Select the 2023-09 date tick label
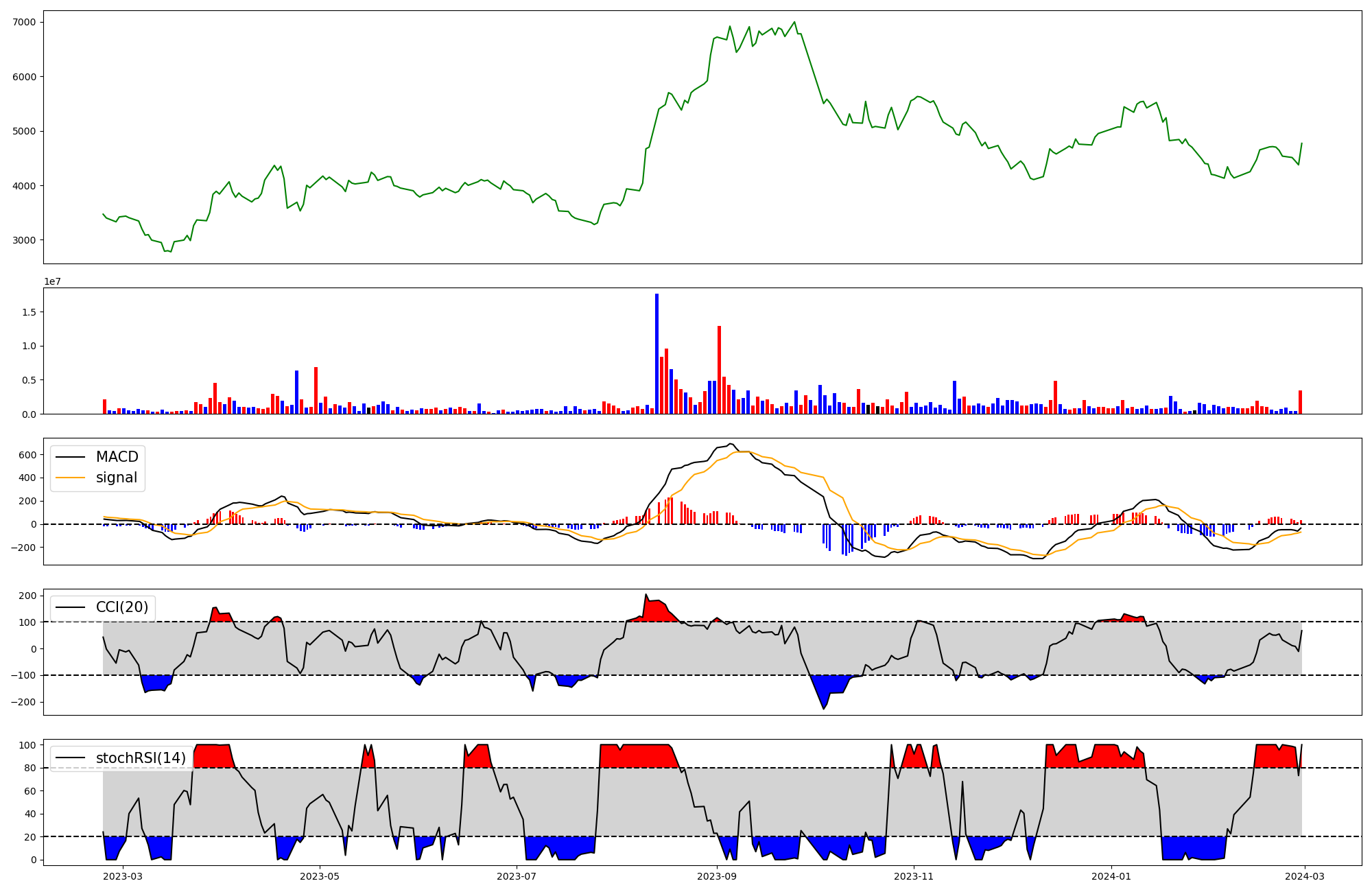 click(x=717, y=876)
